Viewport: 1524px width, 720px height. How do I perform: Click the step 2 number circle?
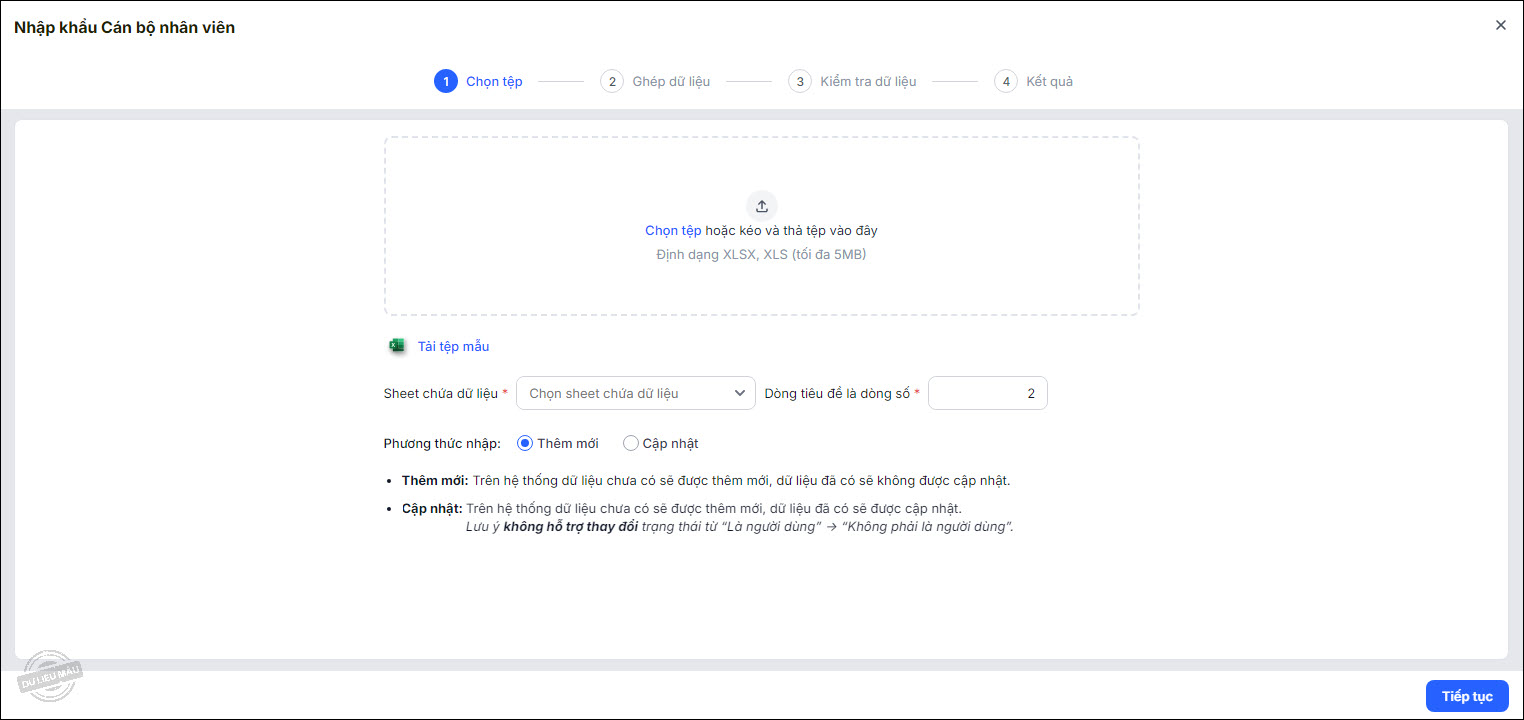(611, 81)
